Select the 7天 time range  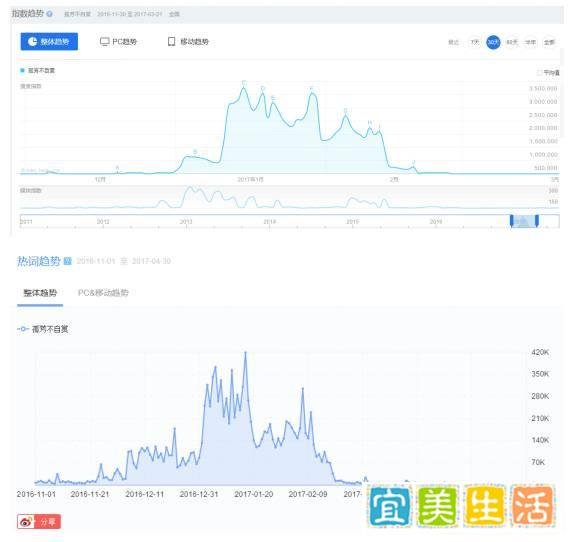(x=475, y=42)
